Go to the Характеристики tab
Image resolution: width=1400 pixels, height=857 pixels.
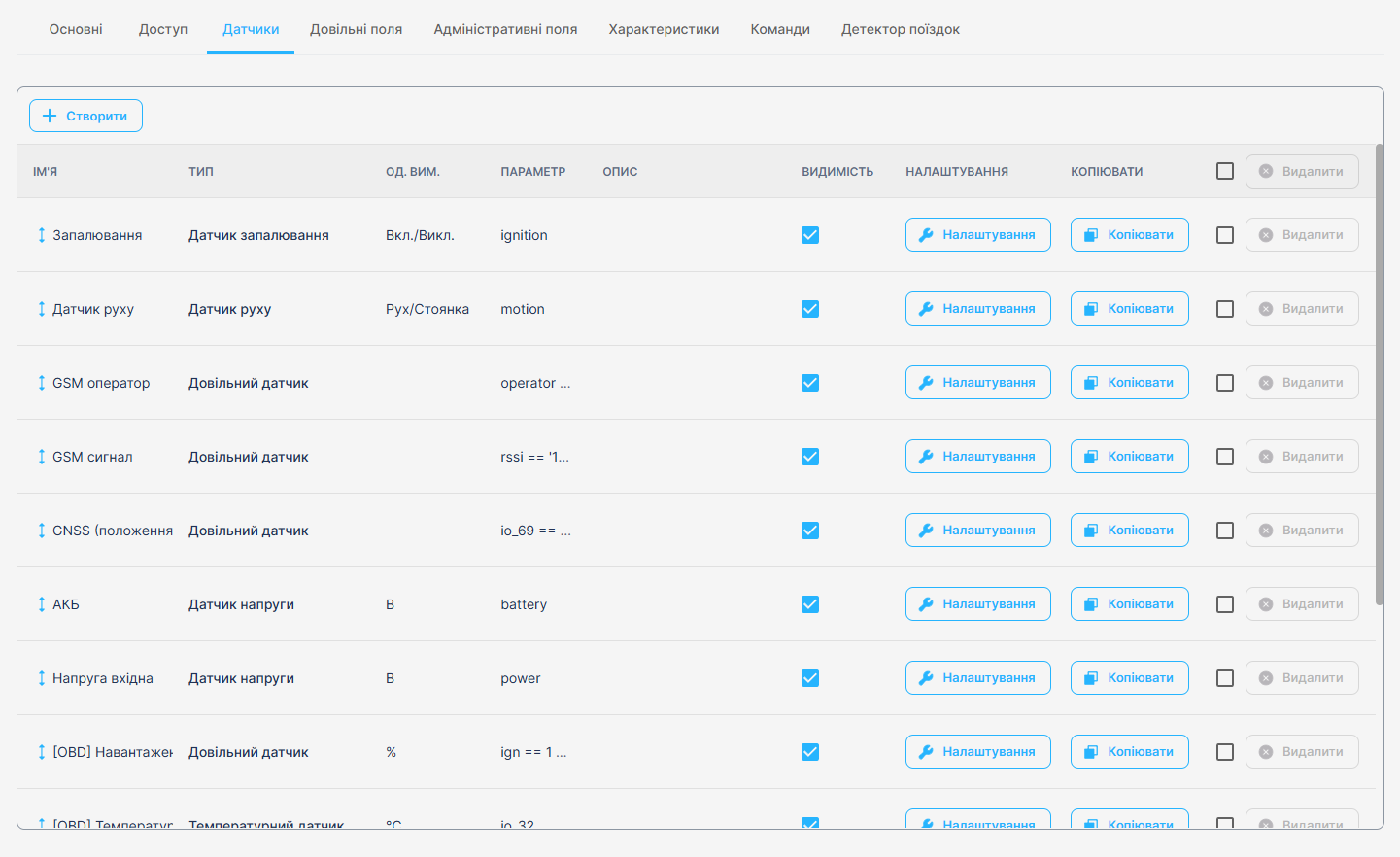click(664, 29)
